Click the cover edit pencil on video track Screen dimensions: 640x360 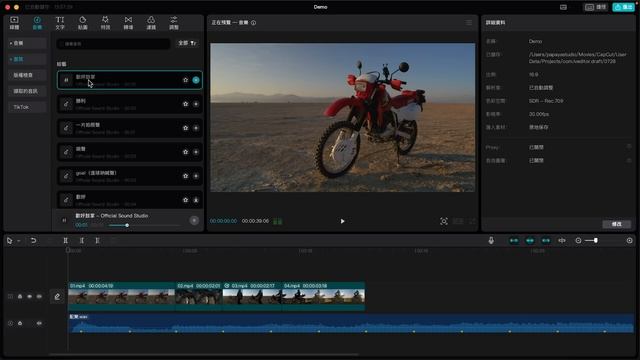[x=57, y=297]
